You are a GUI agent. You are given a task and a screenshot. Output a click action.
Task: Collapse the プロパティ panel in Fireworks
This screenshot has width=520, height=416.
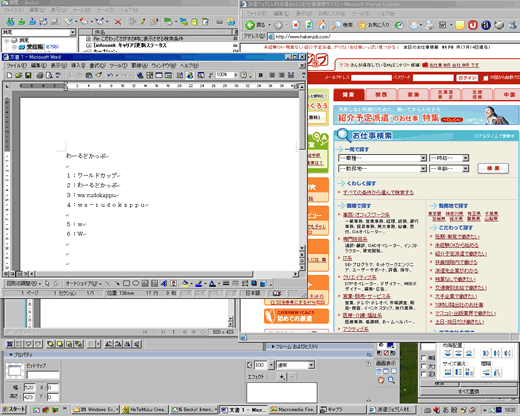point(11,355)
